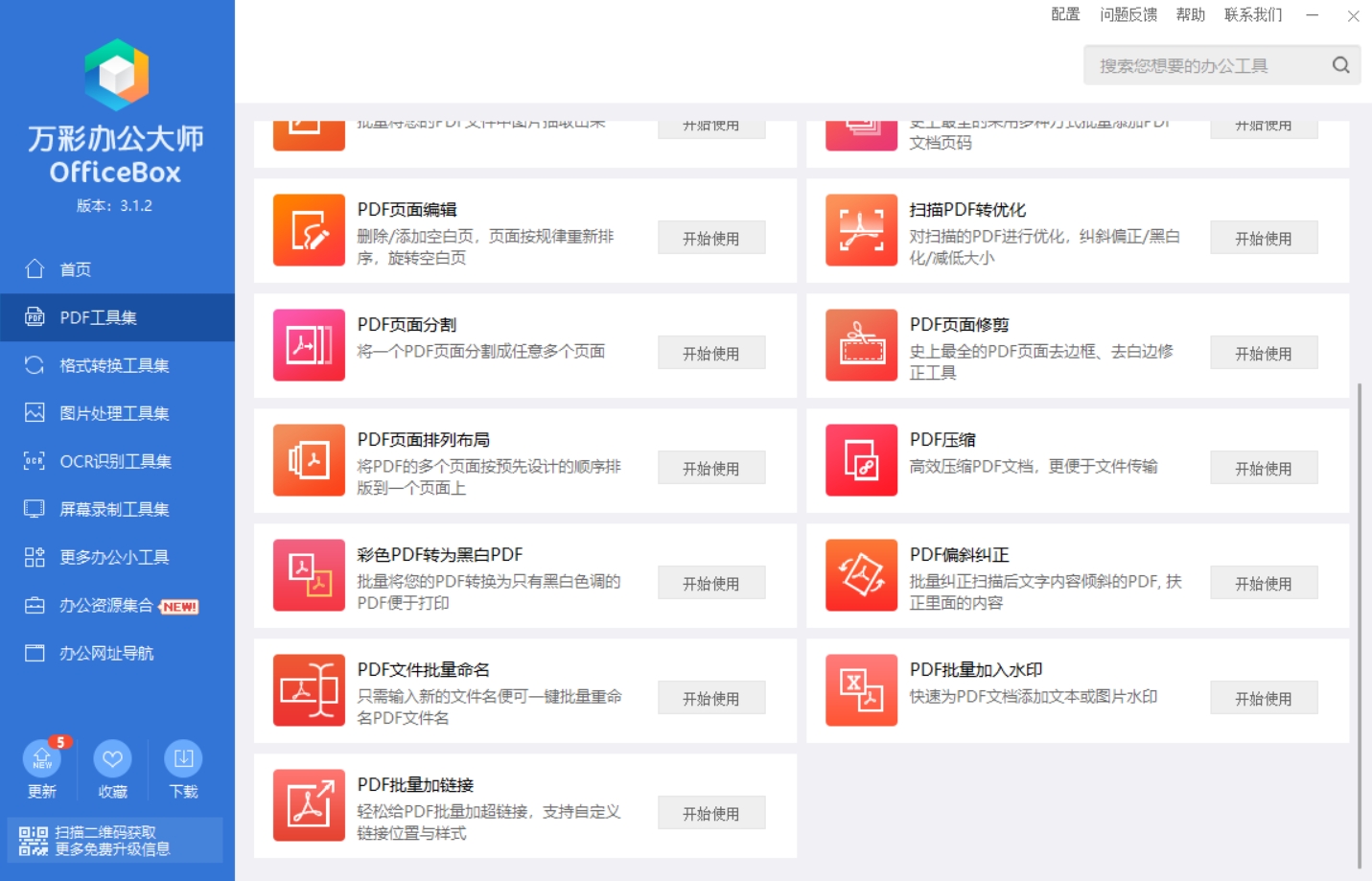Click the OfficeBox cube logo

(x=116, y=75)
